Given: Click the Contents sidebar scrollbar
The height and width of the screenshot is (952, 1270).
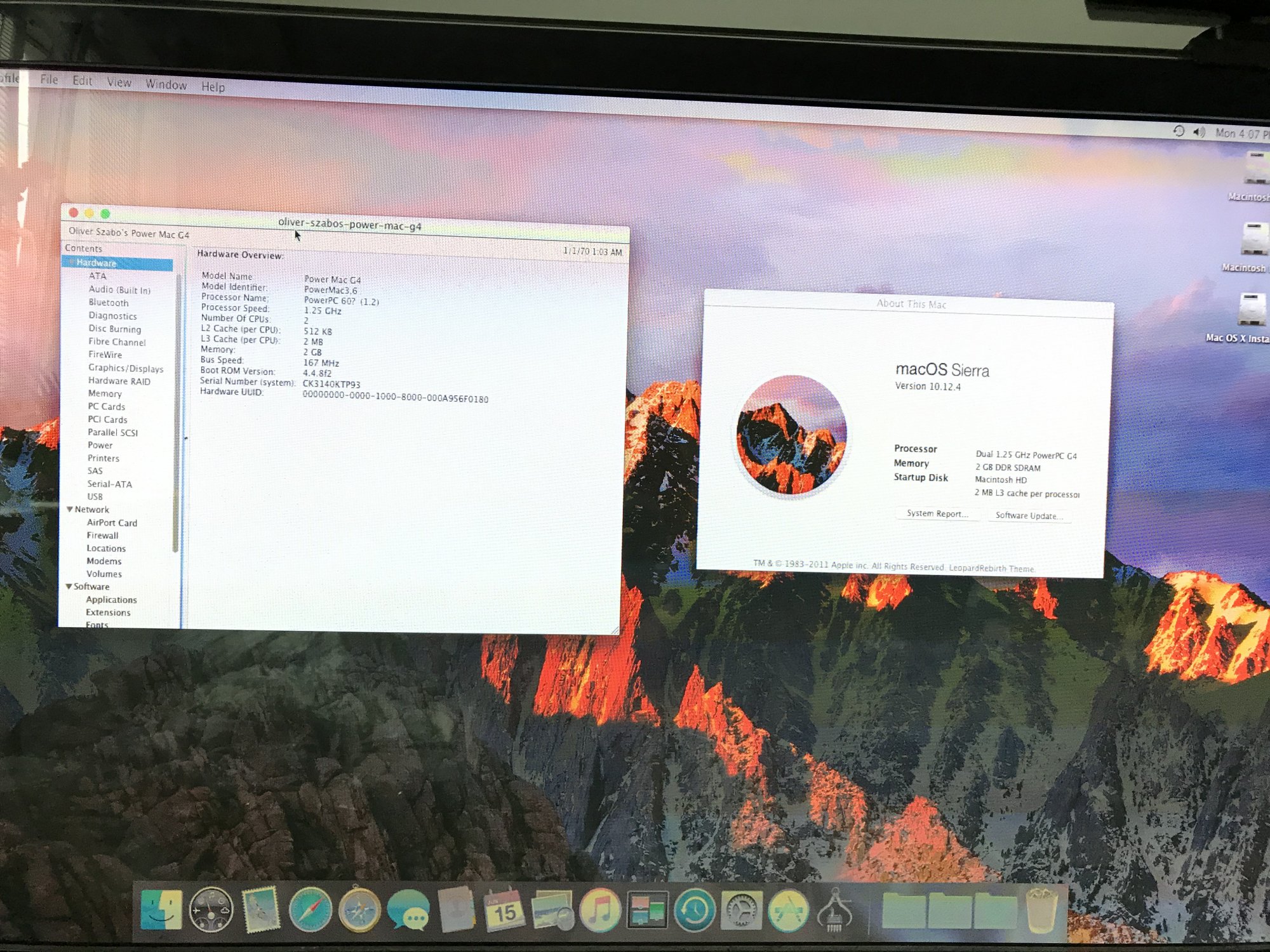Looking at the screenshot, I should point(177,413).
